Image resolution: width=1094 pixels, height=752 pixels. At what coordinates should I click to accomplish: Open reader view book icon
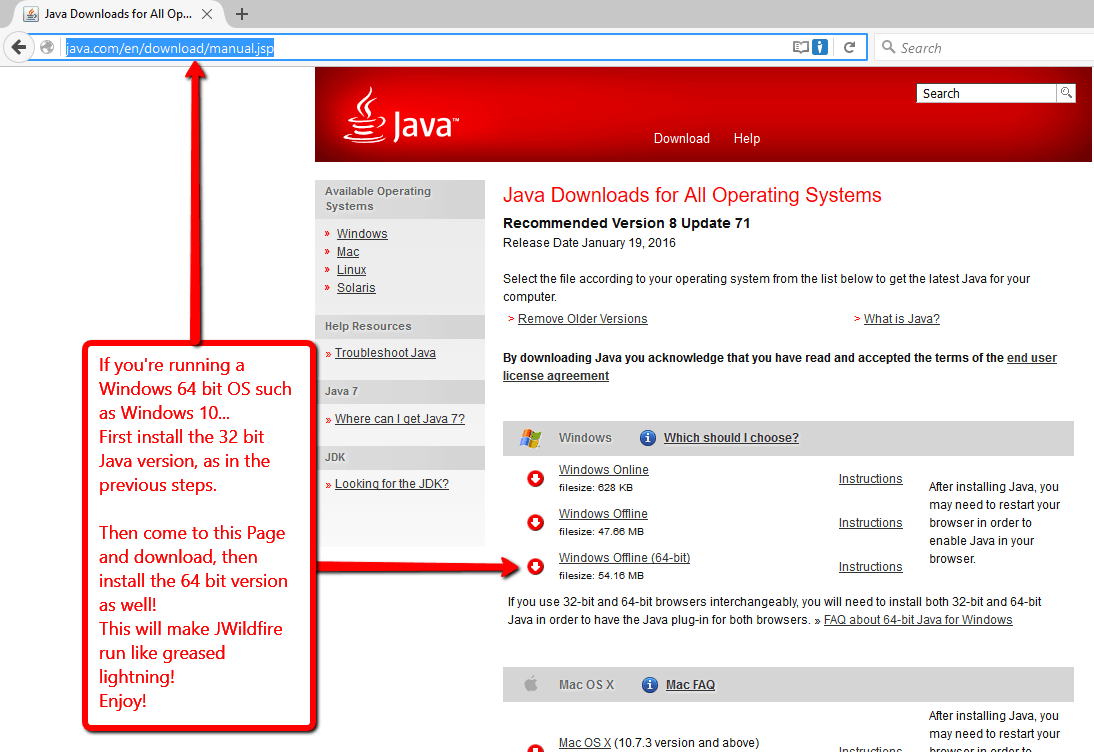click(x=801, y=47)
